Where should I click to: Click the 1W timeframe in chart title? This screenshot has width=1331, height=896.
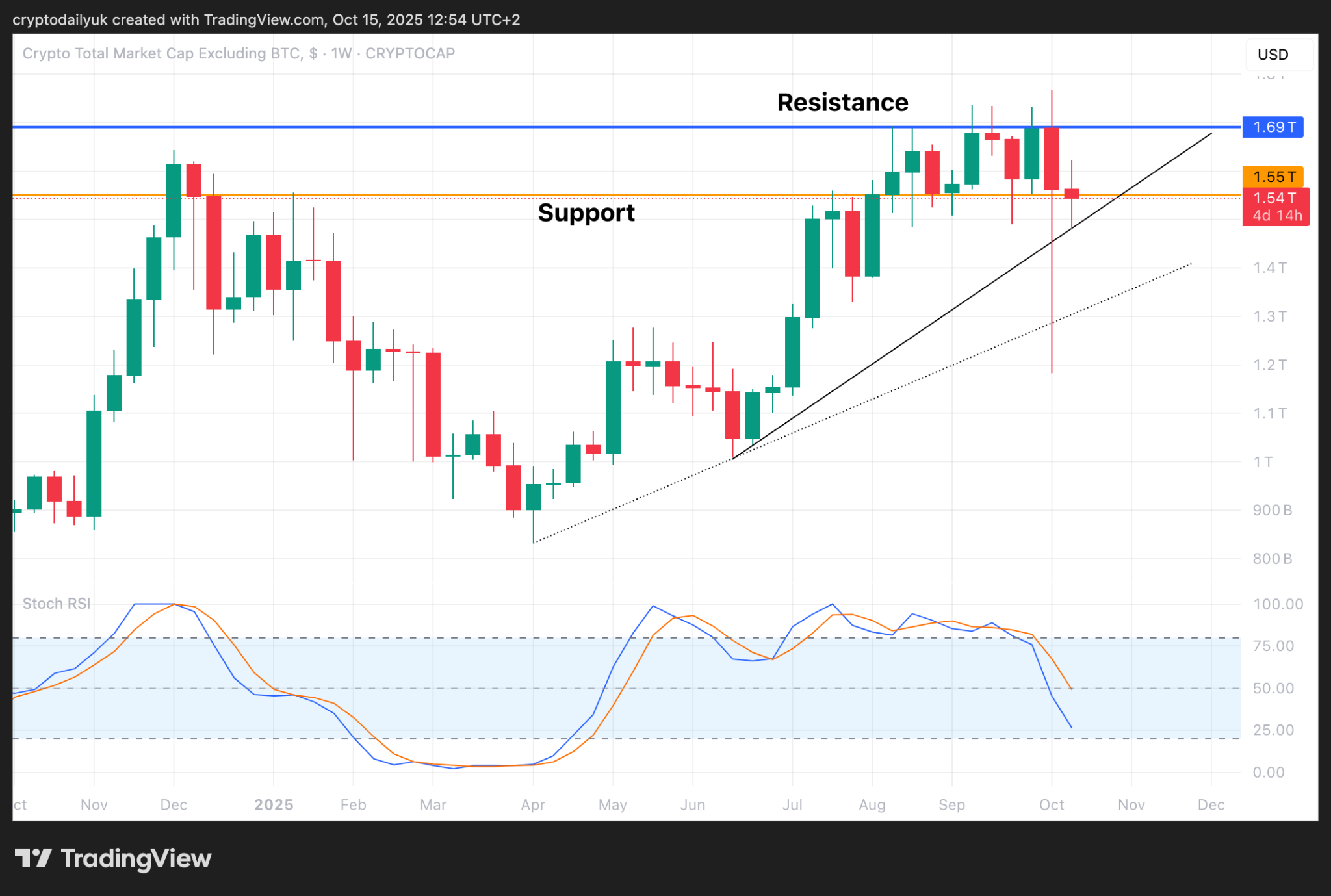pyautogui.click(x=341, y=53)
